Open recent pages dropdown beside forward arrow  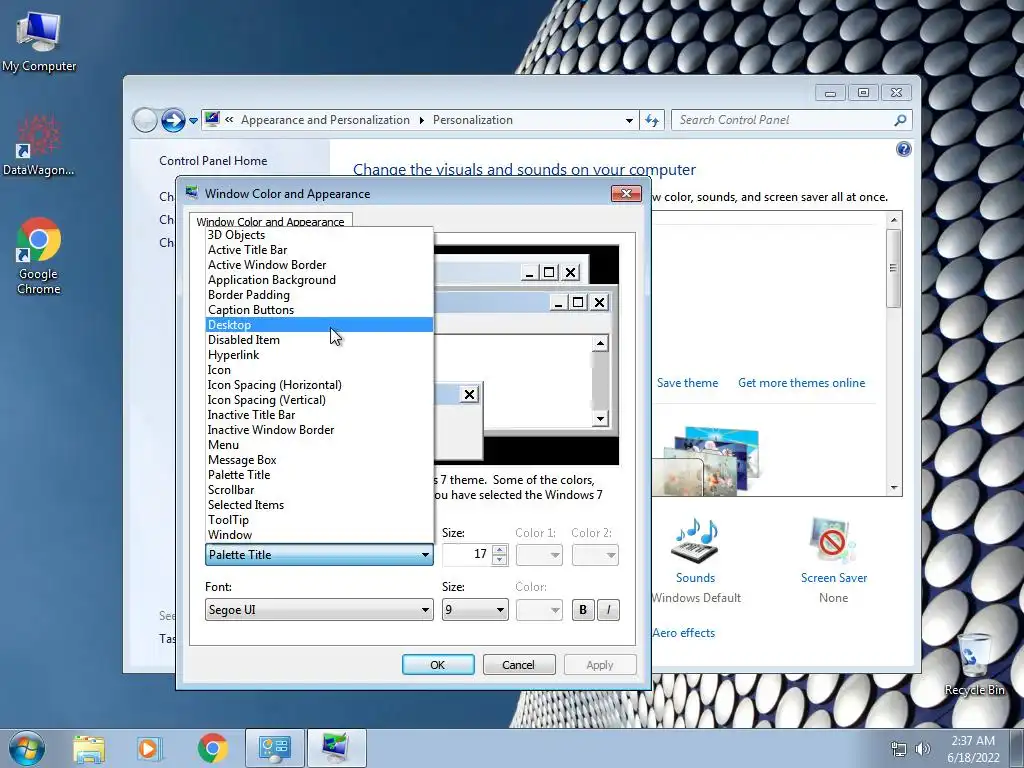[193, 121]
